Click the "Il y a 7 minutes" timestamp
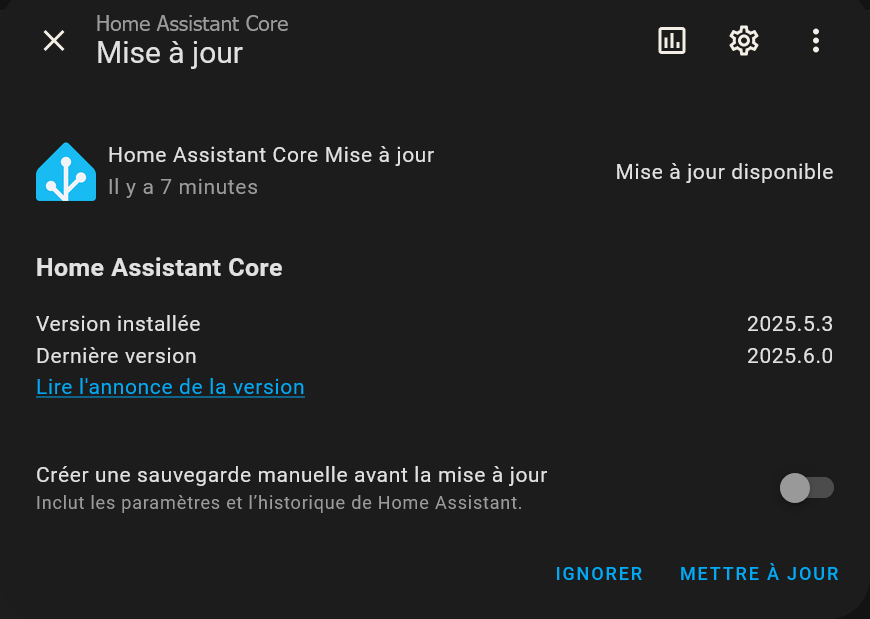The image size is (870, 619). tap(183, 187)
